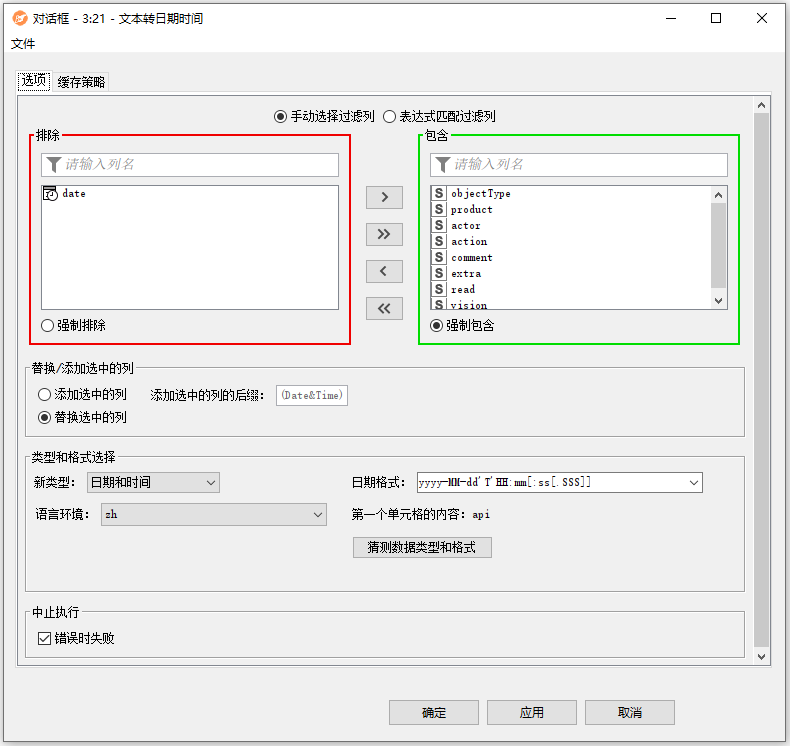
Task: Click the S icon beside product
Action: coord(439,210)
